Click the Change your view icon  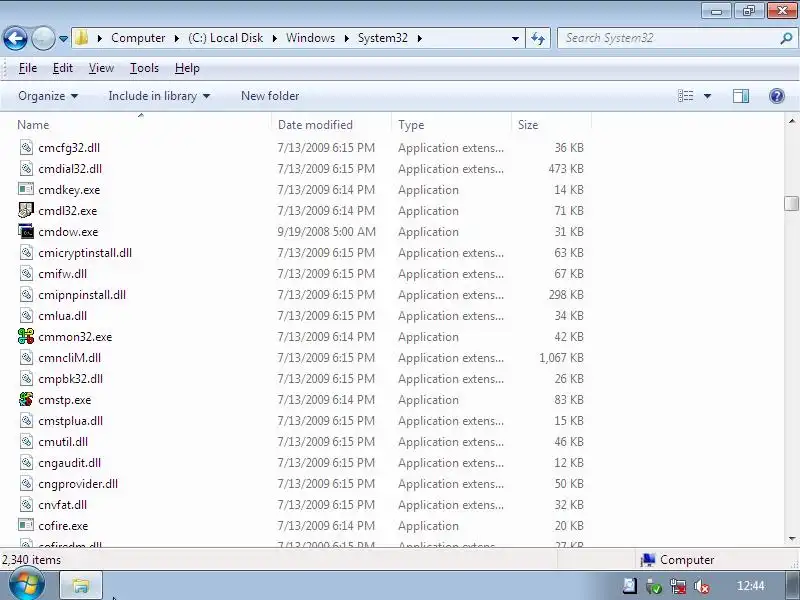[685, 96]
